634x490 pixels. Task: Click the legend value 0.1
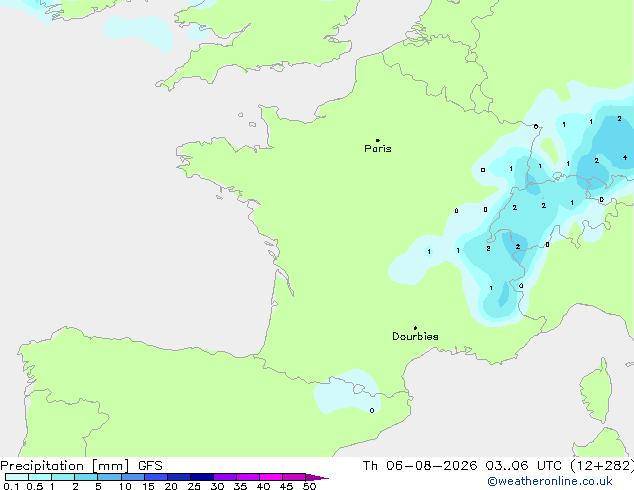[x=12, y=486]
